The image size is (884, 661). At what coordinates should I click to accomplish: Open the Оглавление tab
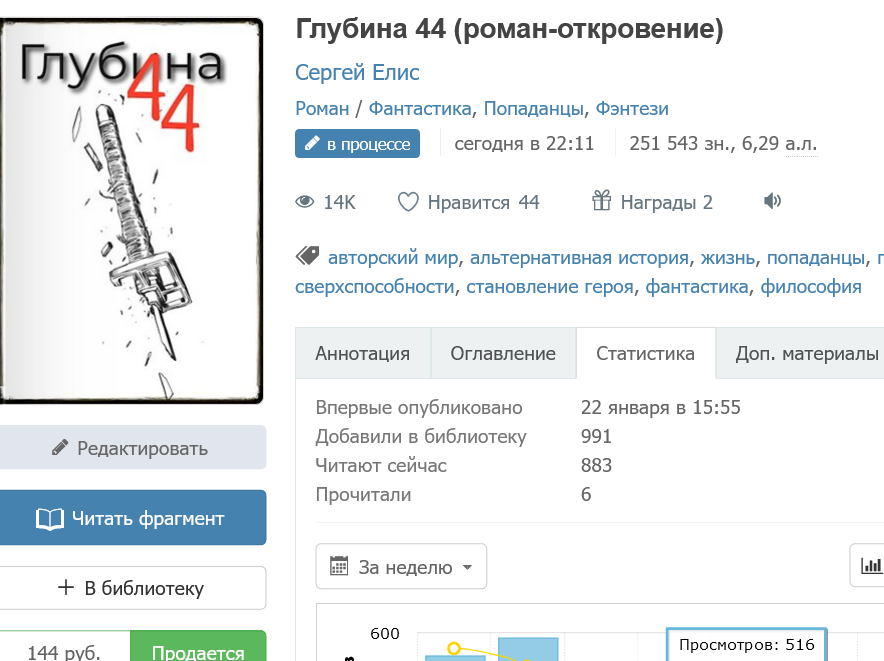click(x=503, y=353)
